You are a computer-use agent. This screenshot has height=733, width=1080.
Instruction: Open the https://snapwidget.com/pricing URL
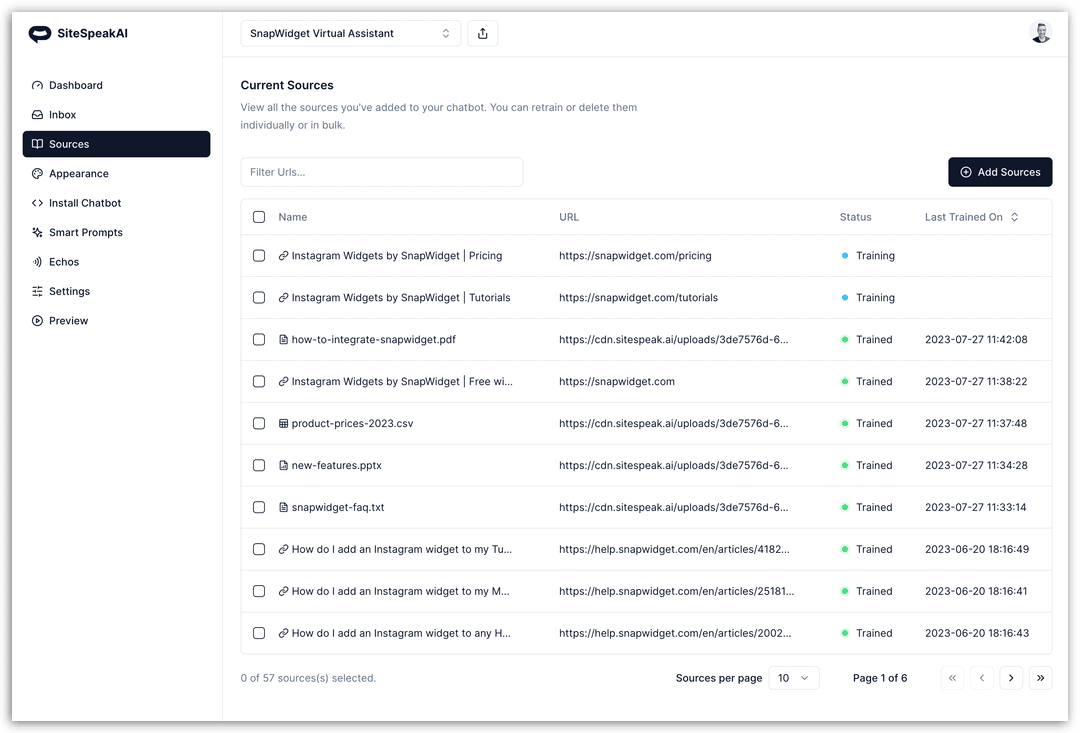(635, 256)
